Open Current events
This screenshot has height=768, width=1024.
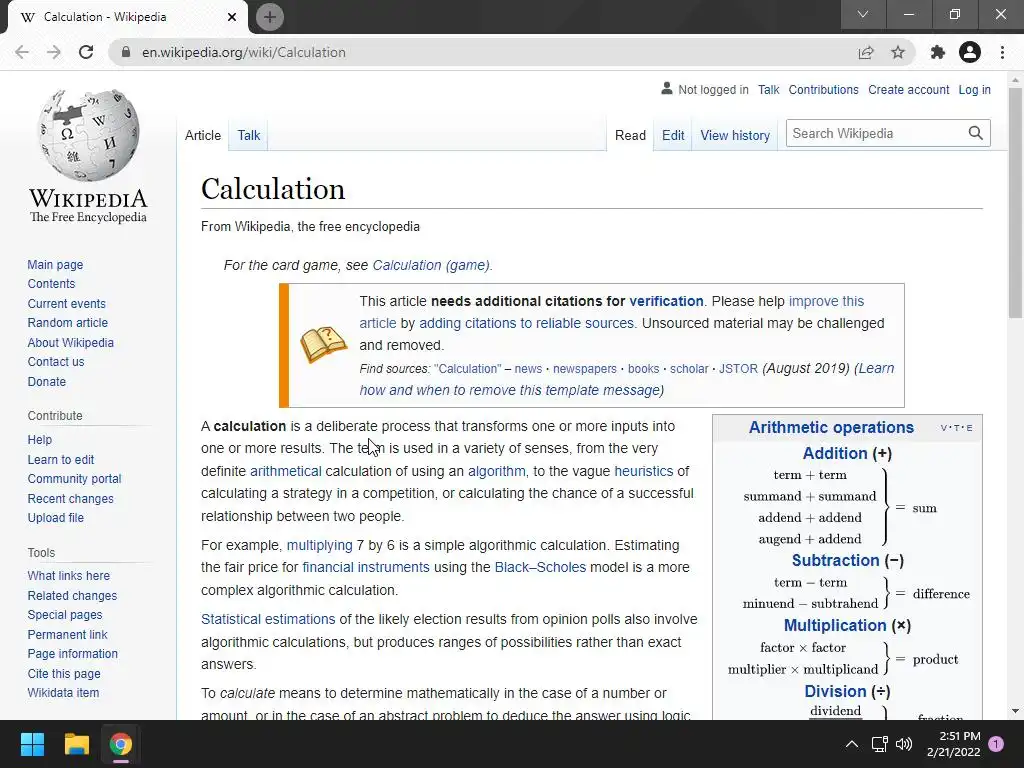click(66, 304)
